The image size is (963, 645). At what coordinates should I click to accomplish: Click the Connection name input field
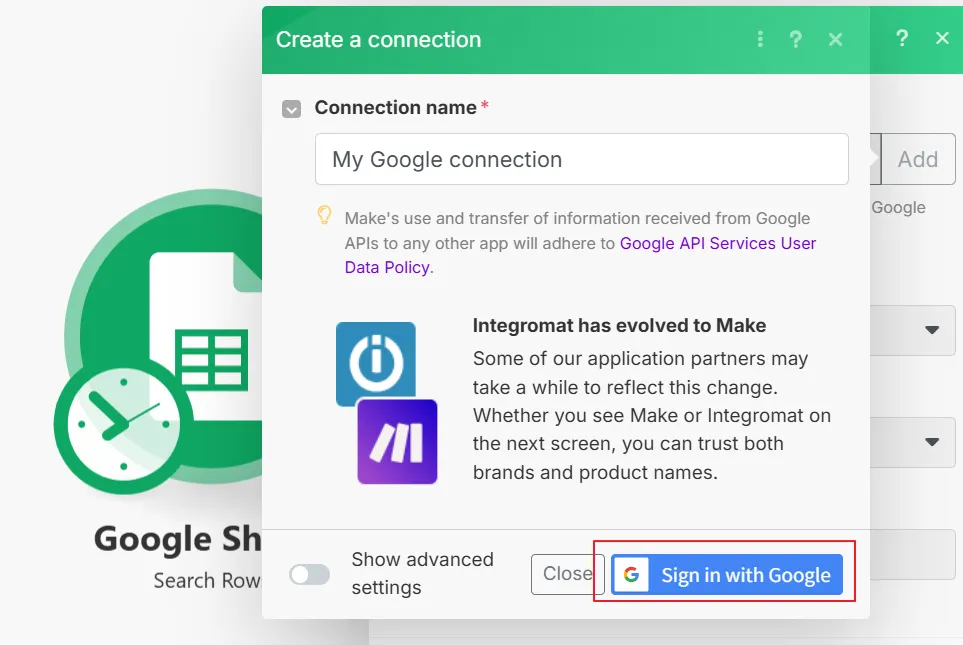pyautogui.click(x=582, y=159)
